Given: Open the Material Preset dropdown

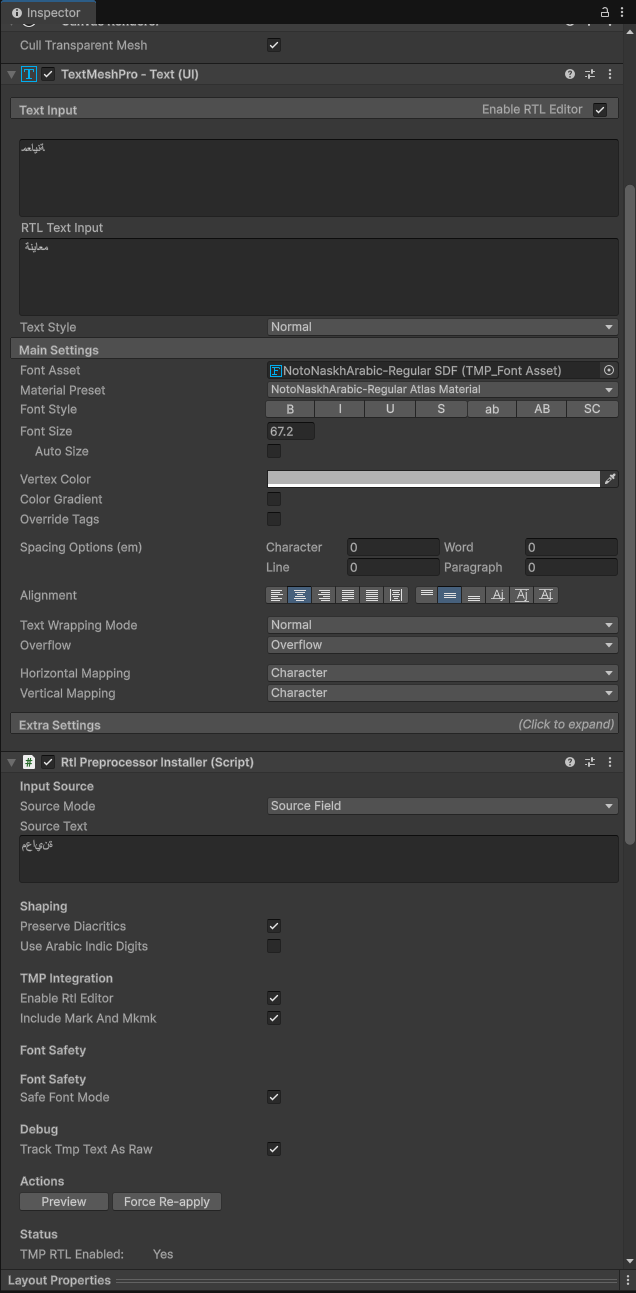Looking at the screenshot, I should (x=442, y=390).
